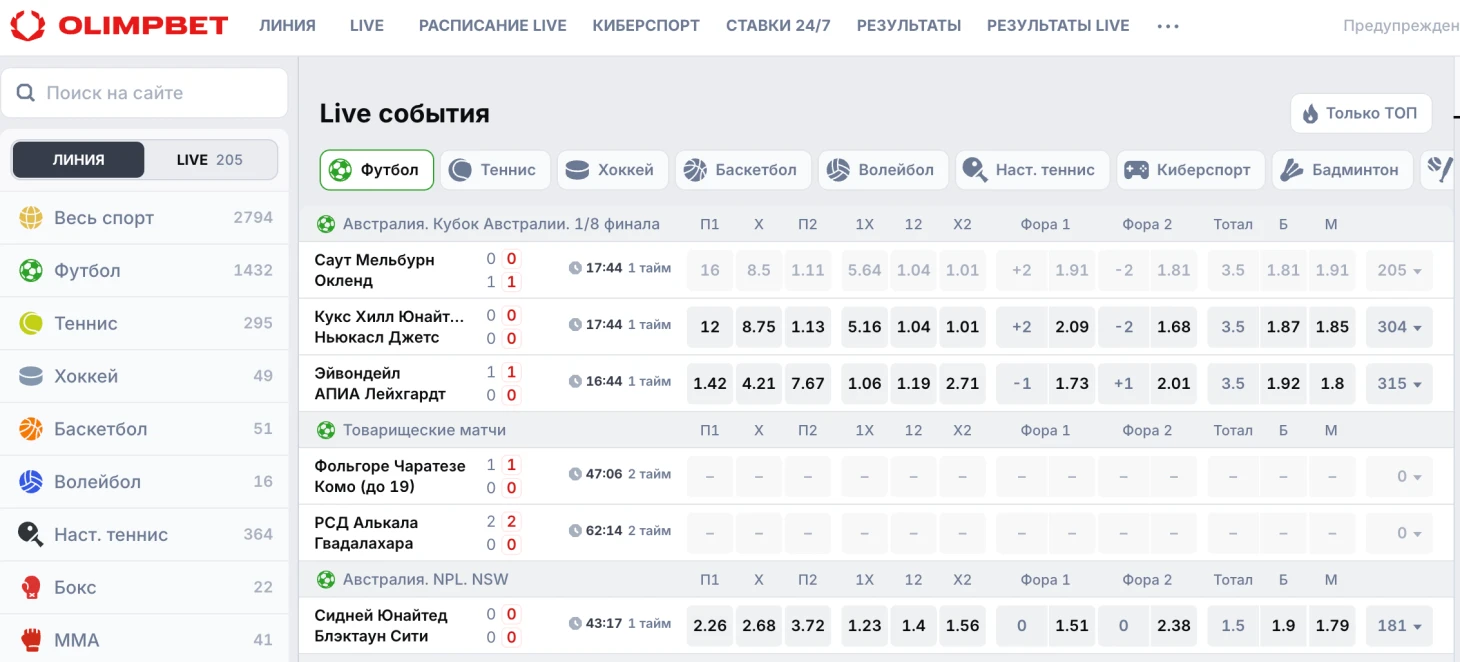Select the Наст. теннис sport tab

[x=1032, y=170]
